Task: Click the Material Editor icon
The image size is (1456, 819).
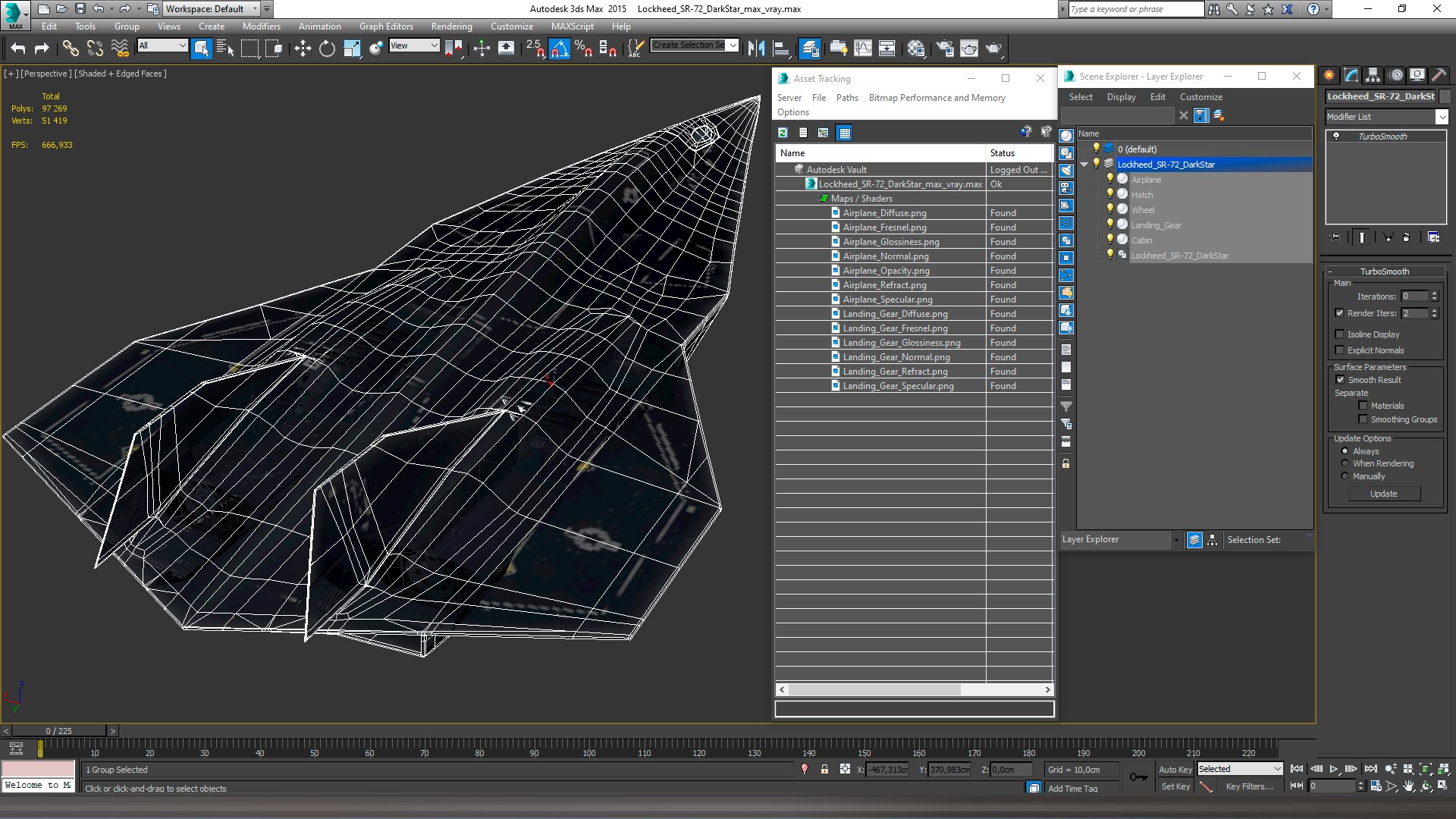Action: pyautogui.click(x=916, y=49)
